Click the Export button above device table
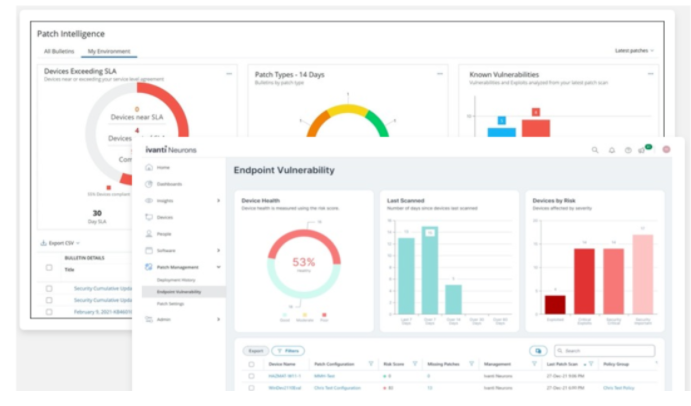The image size is (691, 406). [x=255, y=351]
